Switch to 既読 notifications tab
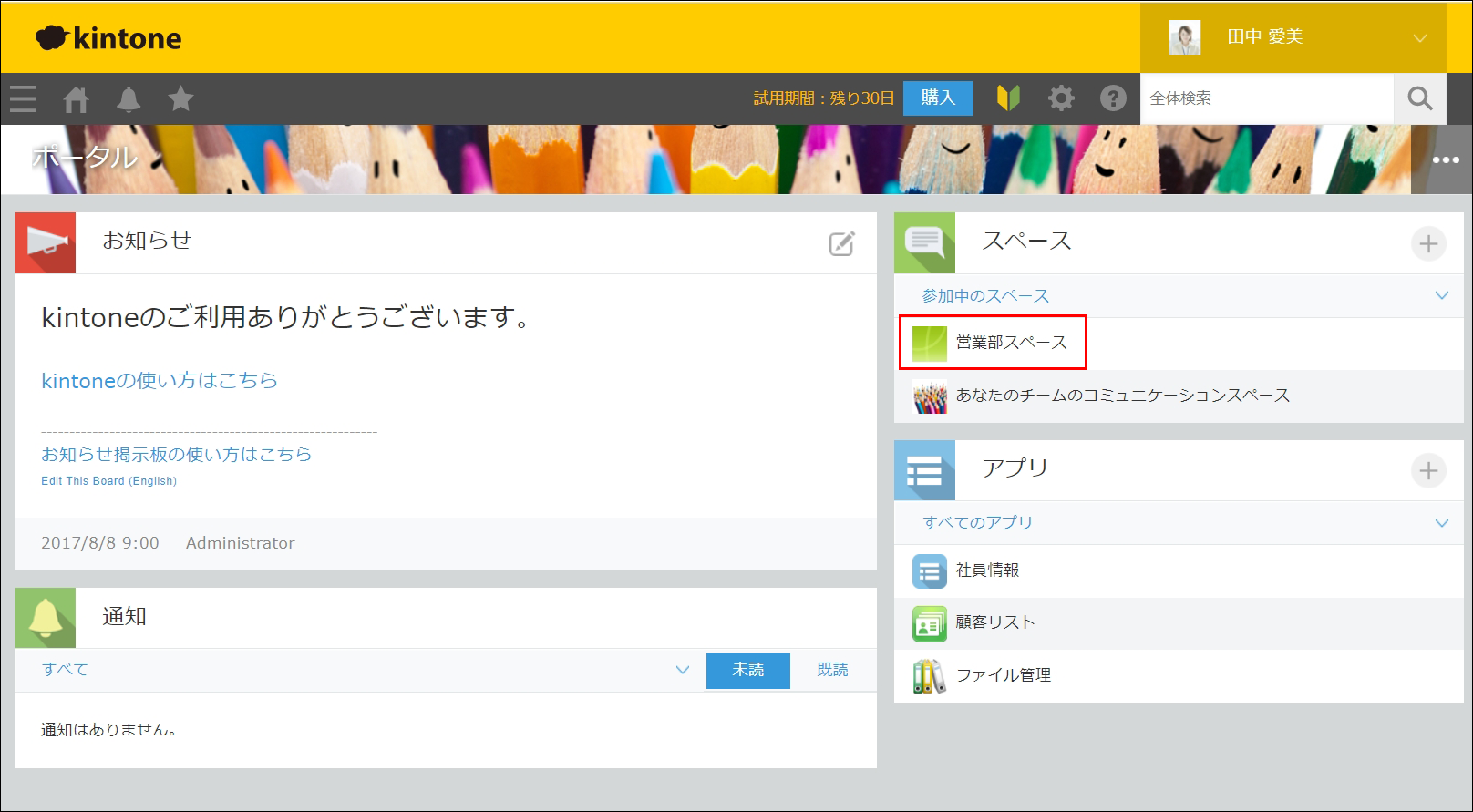Viewport: 1473px width, 812px height. point(832,670)
